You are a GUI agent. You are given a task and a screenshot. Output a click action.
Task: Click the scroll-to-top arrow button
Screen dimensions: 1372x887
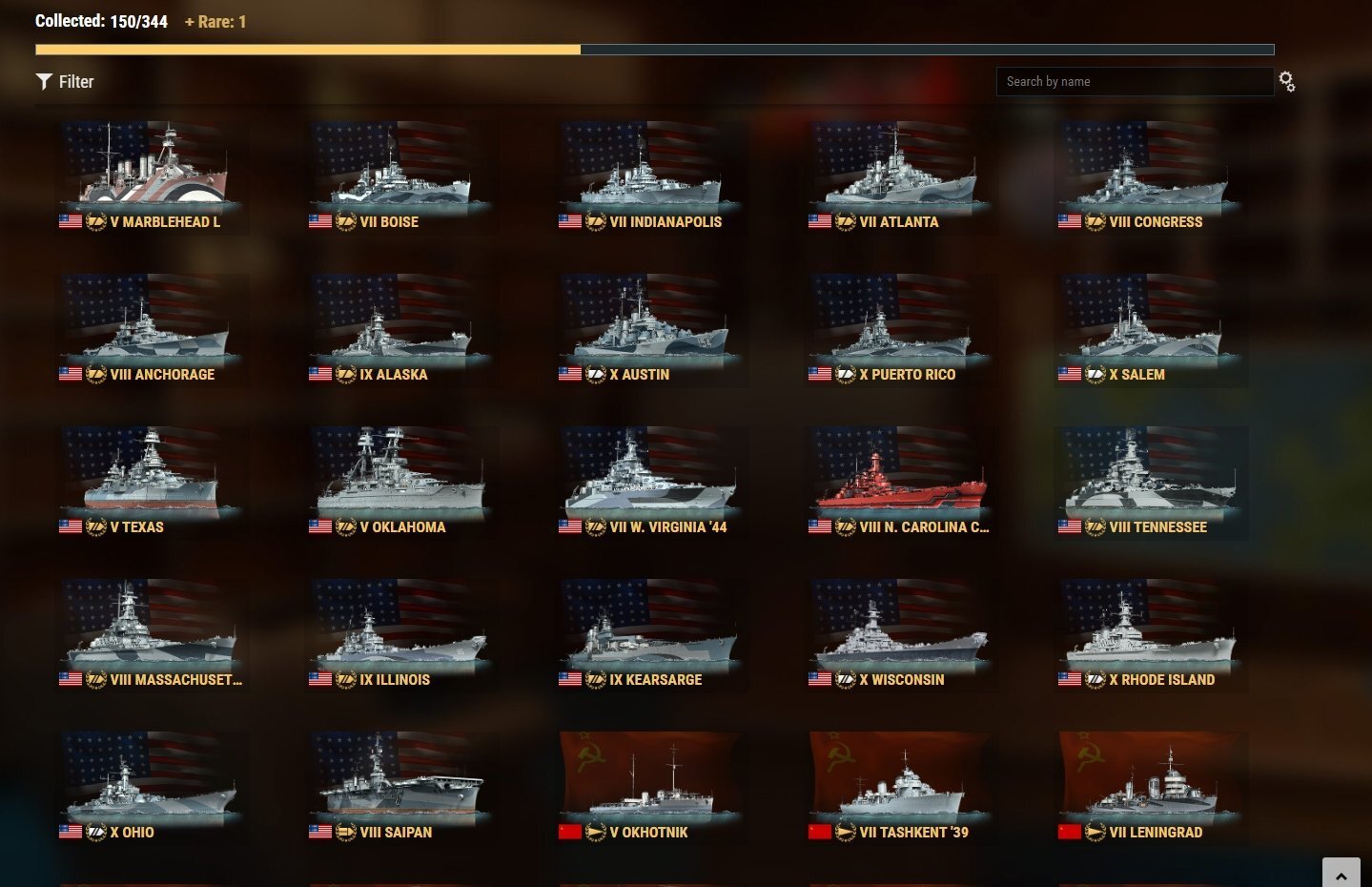(x=1341, y=873)
